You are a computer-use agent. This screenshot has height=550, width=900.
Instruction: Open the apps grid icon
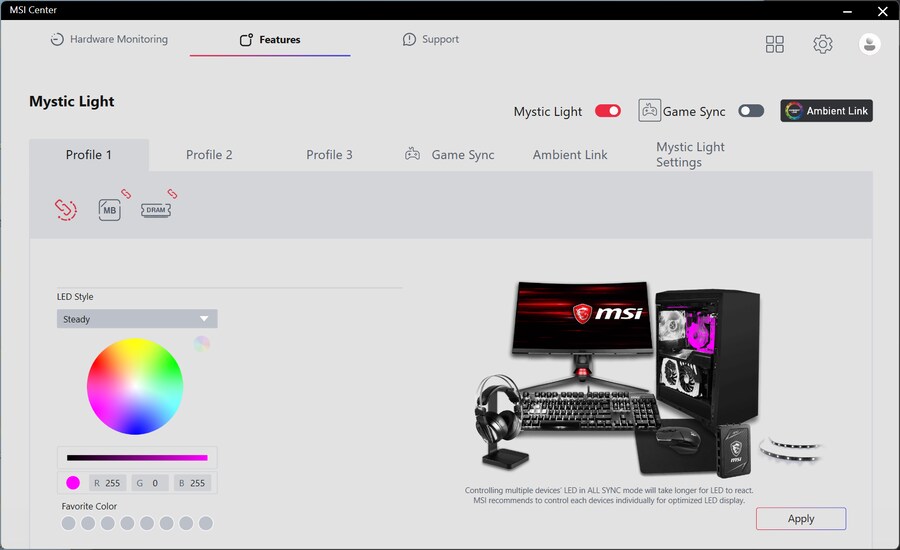[x=775, y=44]
